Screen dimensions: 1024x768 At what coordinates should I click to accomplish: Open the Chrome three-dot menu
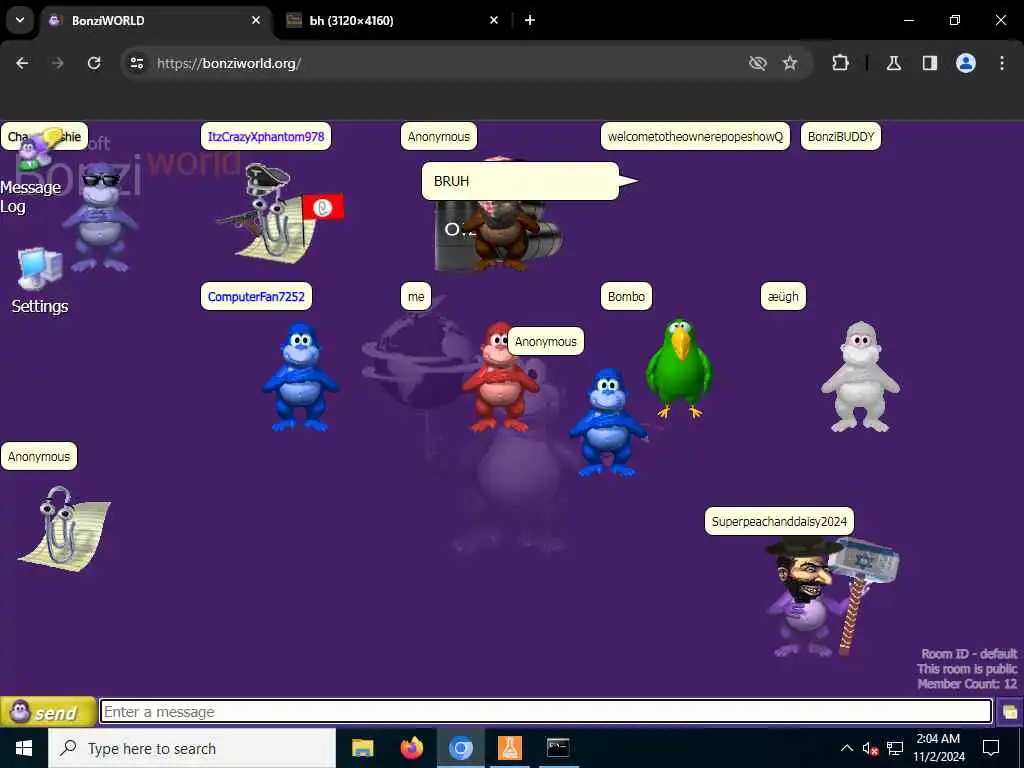coord(1002,63)
